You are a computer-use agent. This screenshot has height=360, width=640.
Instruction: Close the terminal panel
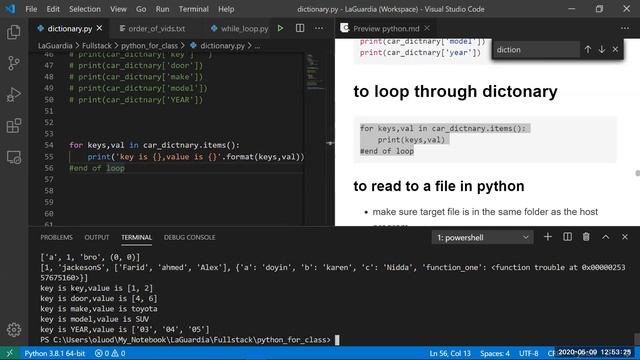(625, 237)
